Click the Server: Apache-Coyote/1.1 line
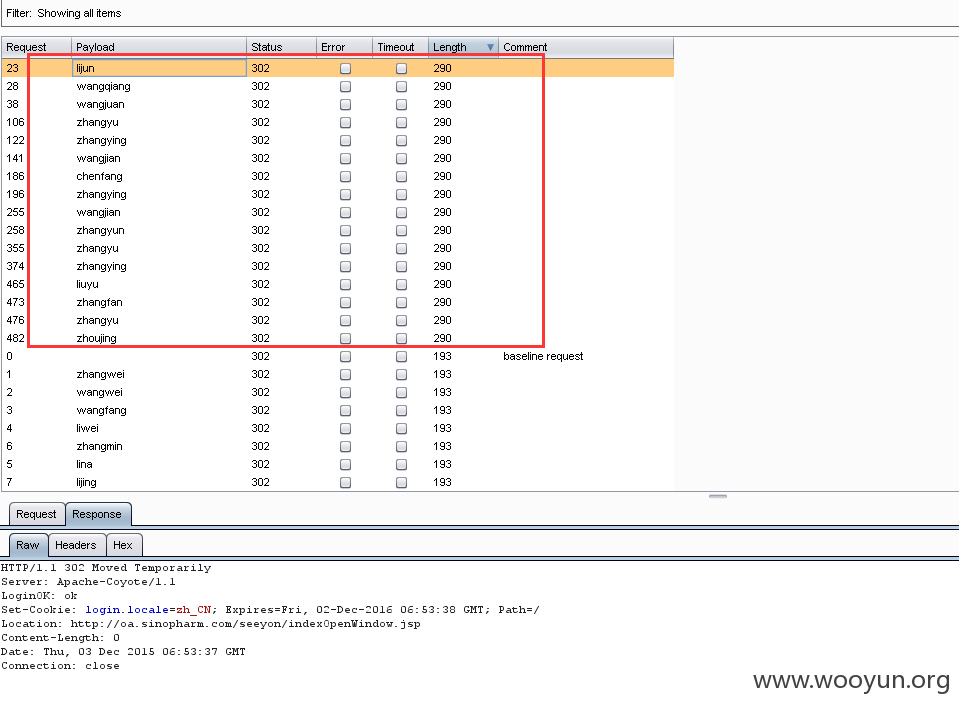959x709 pixels. point(88,582)
